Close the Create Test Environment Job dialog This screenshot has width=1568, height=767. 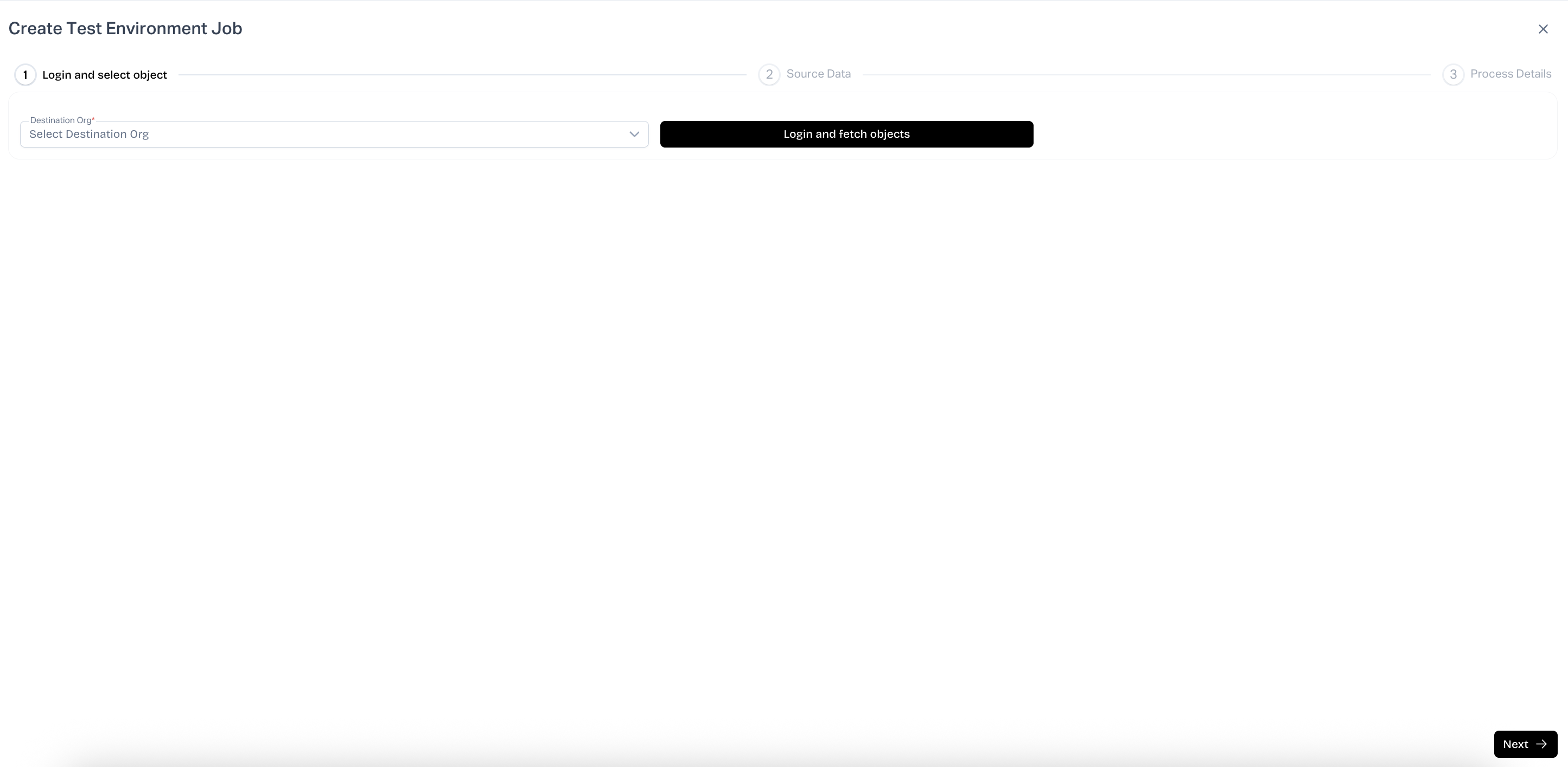click(x=1542, y=29)
